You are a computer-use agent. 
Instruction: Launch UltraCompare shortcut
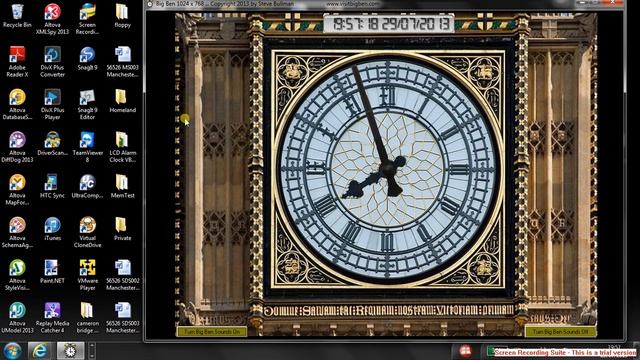point(87,187)
